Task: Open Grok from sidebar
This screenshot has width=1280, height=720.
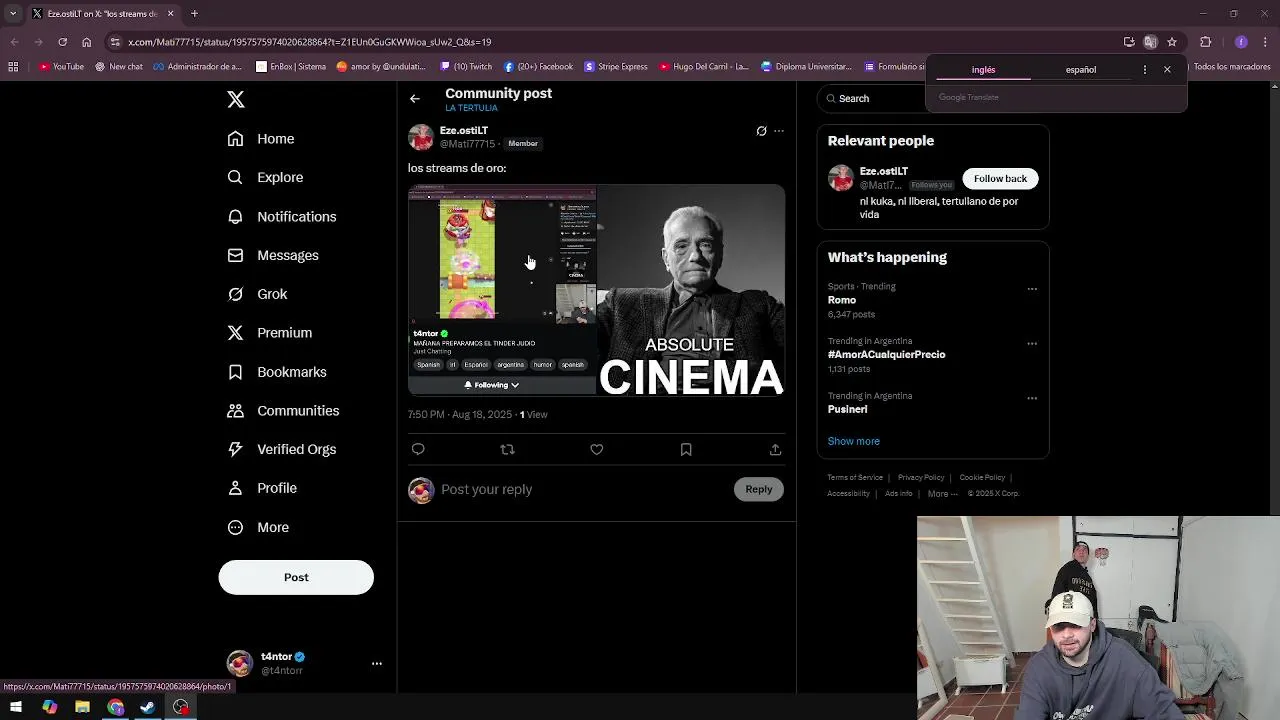Action: click(257, 294)
